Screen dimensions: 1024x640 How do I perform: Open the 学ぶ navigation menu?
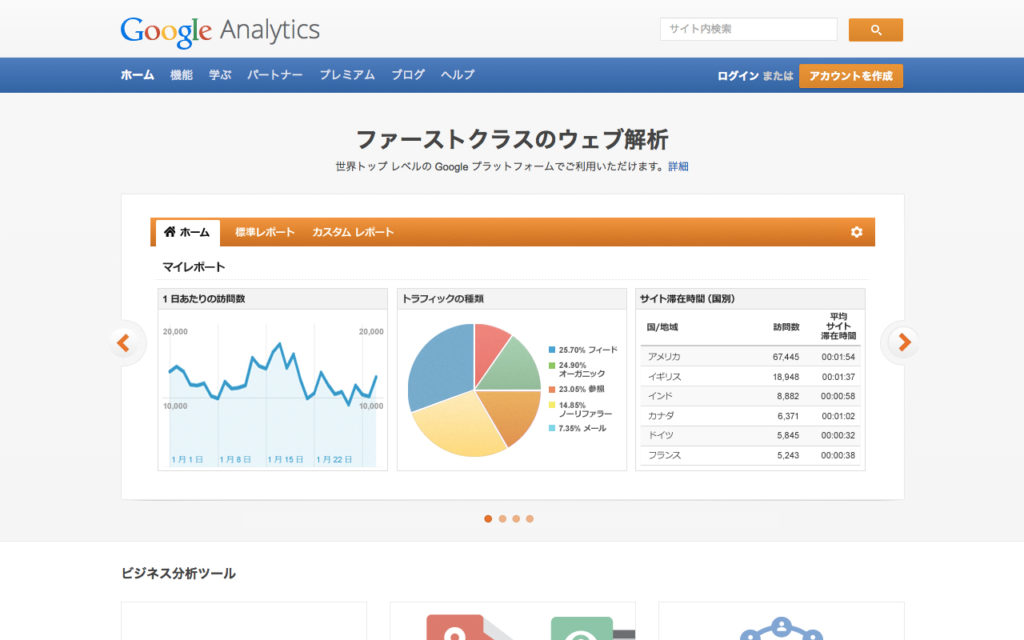pos(219,73)
